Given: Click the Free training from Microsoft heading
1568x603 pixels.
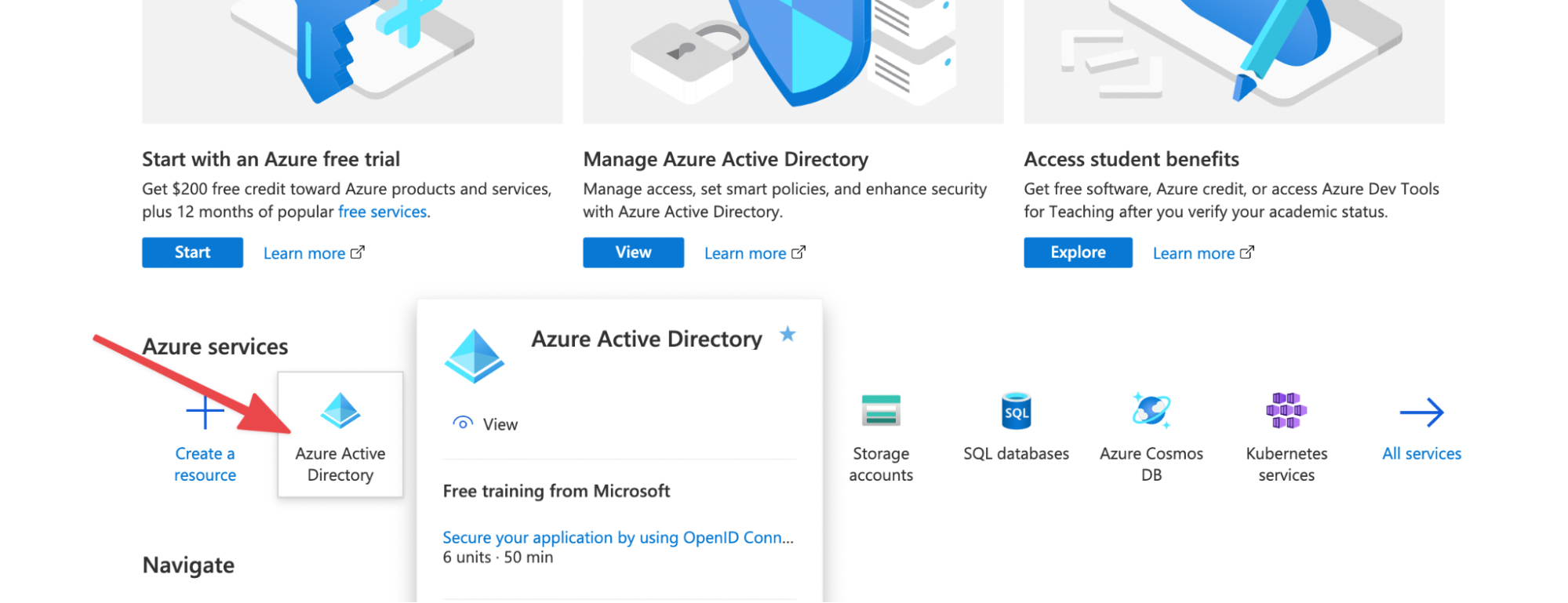Looking at the screenshot, I should (556, 491).
